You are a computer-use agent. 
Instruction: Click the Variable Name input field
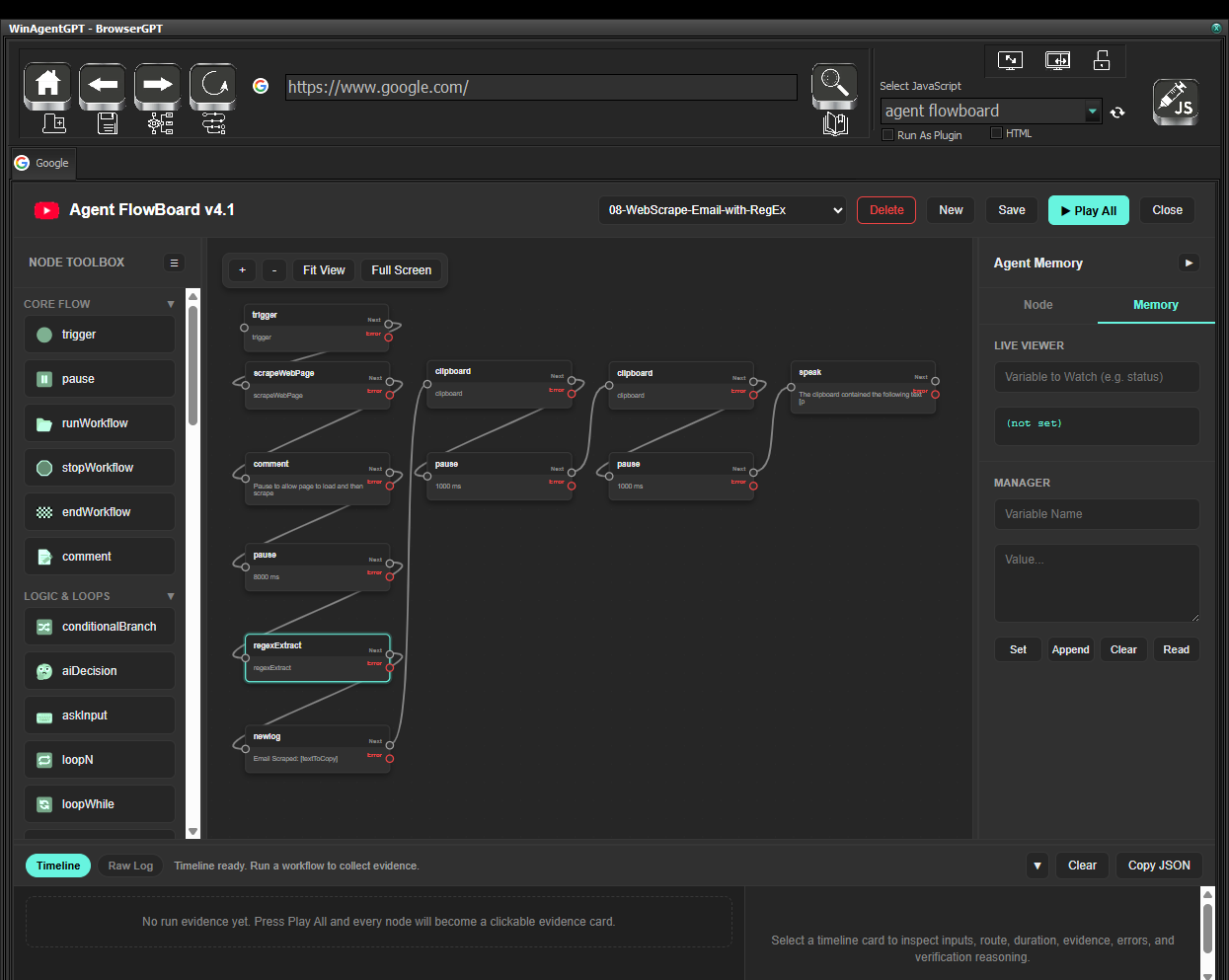pos(1097,514)
